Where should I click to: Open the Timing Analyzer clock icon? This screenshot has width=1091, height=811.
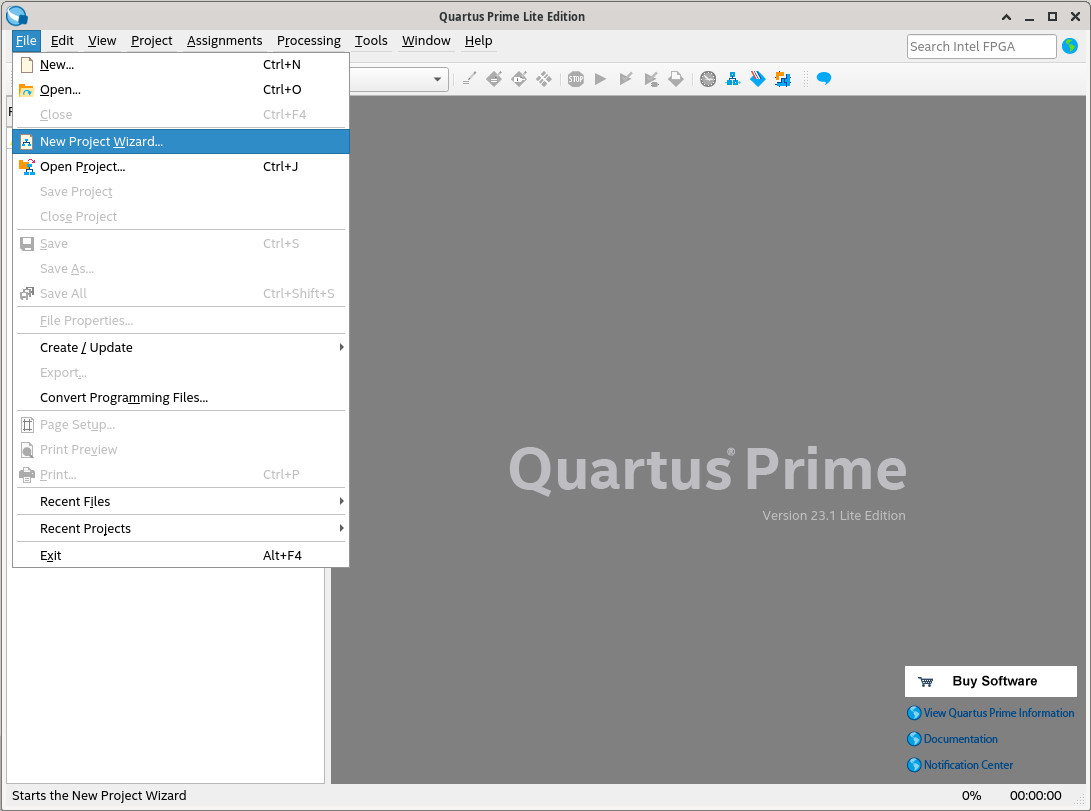point(708,79)
